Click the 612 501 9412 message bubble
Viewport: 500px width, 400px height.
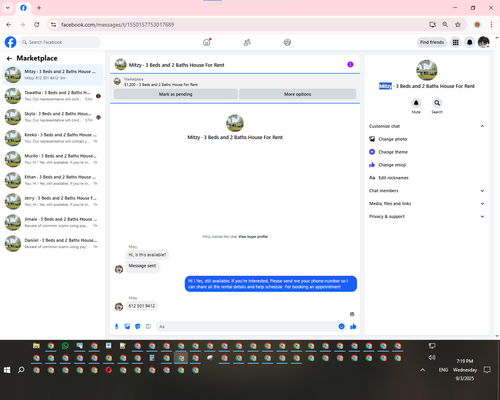tap(142, 306)
